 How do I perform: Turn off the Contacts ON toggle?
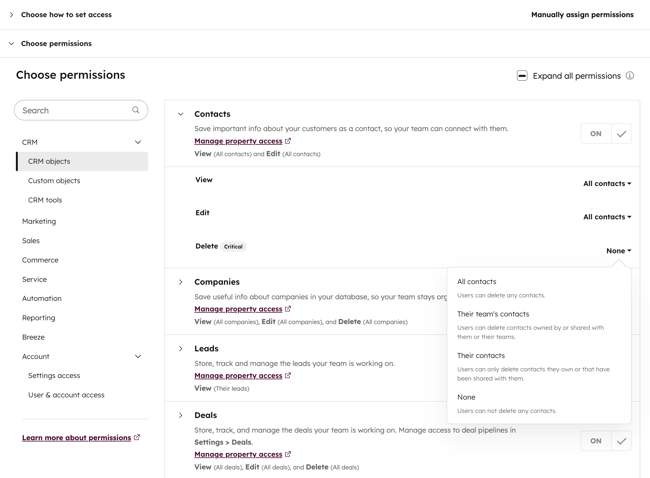596,134
